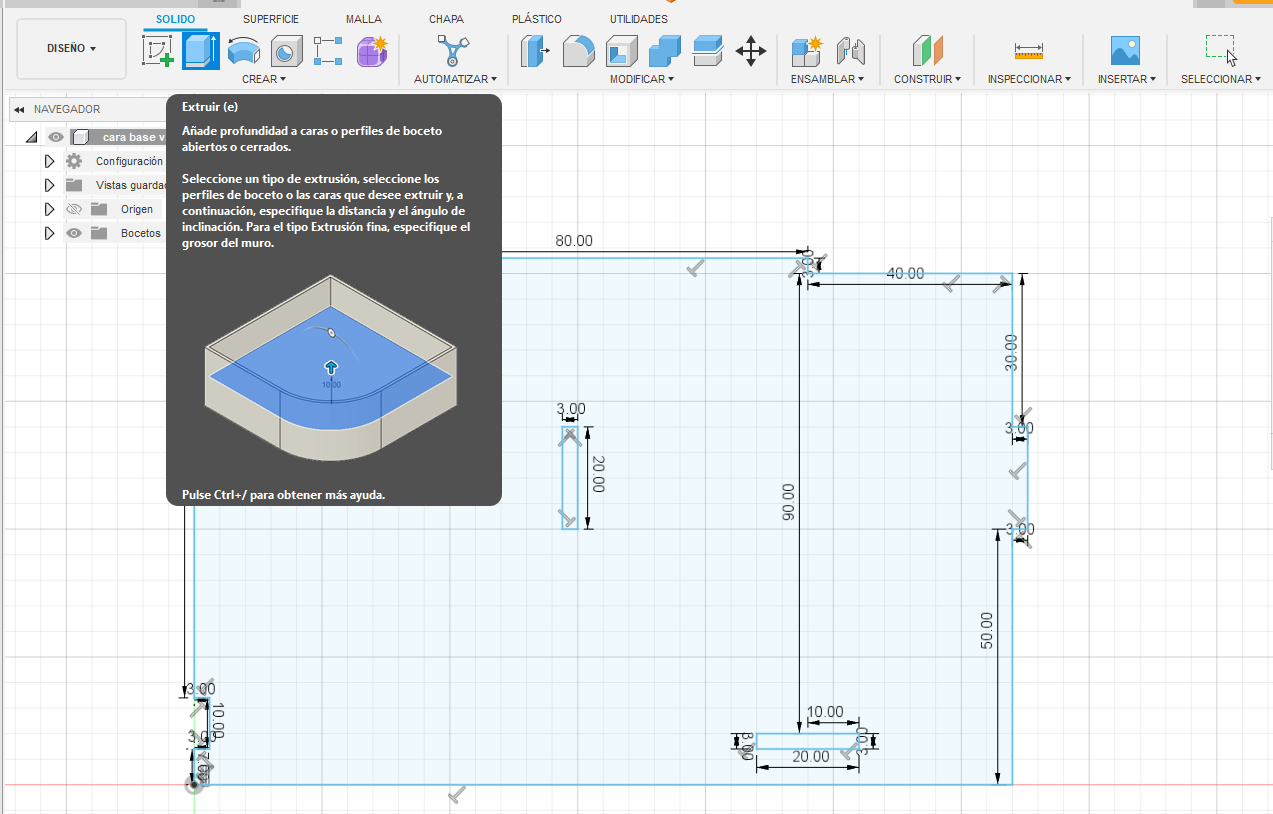The height and width of the screenshot is (814, 1273).
Task: Click the Create Sketch icon
Action: tap(157, 51)
